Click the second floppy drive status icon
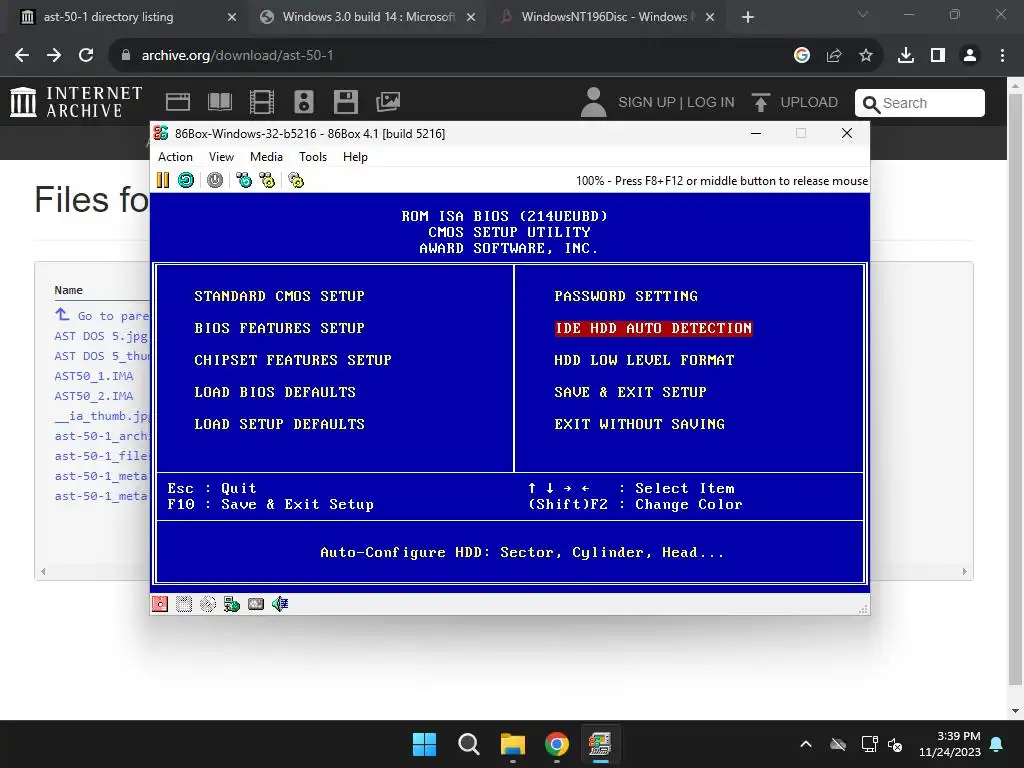The image size is (1024, 768). 184,604
